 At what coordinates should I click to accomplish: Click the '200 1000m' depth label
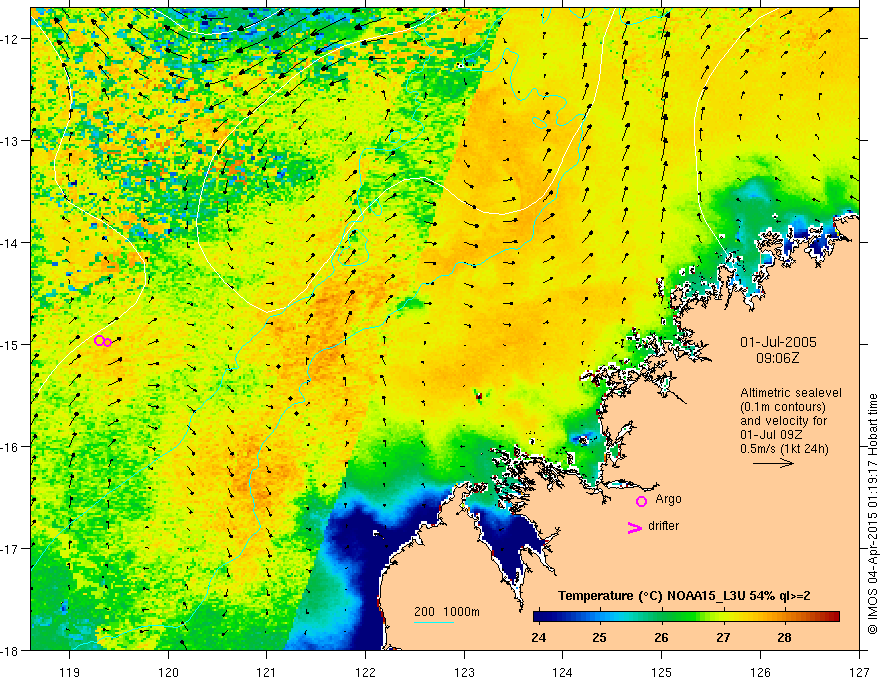pyautogui.click(x=447, y=612)
